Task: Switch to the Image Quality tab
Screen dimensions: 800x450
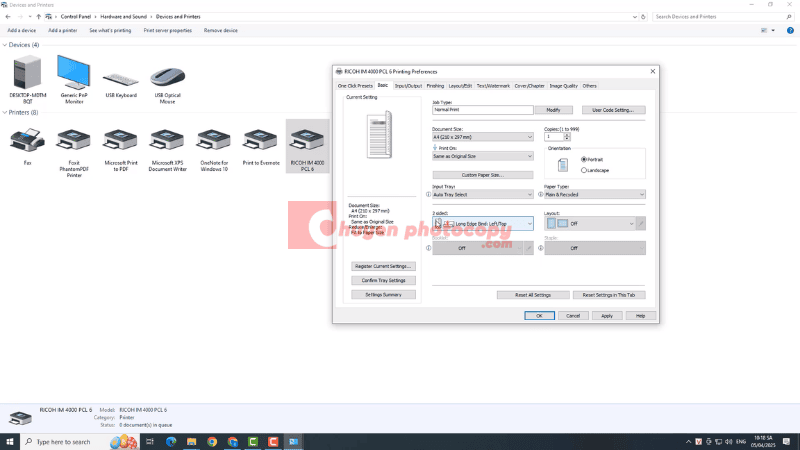Action: tap(563, 86)
